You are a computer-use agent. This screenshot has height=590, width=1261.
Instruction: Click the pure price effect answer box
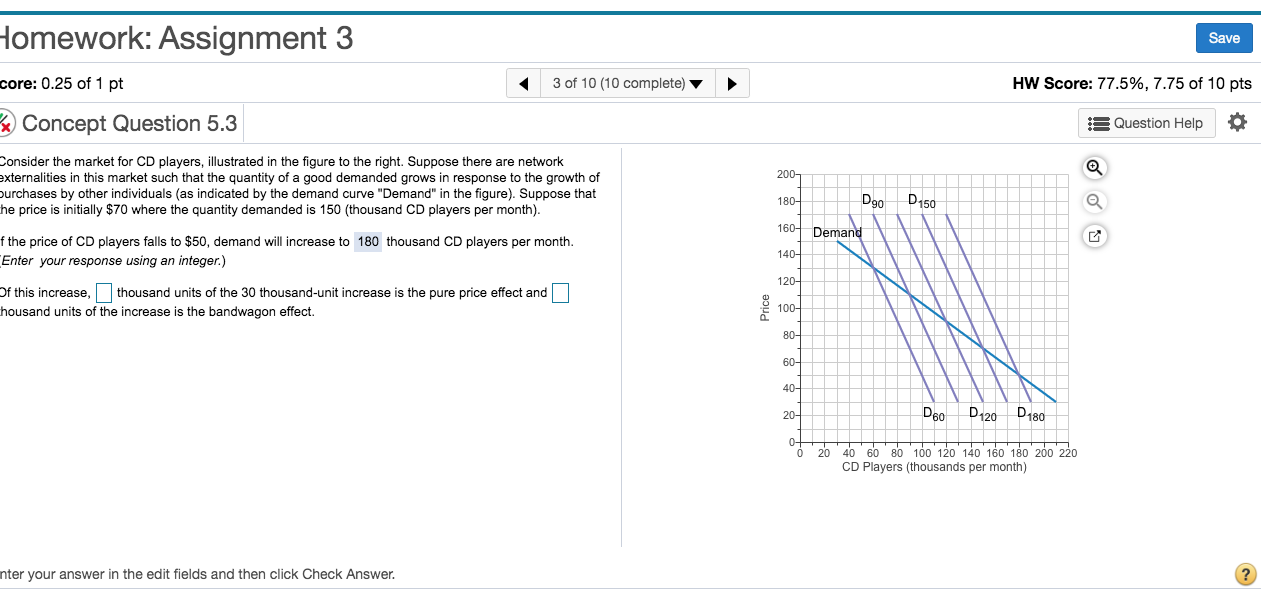103,292
